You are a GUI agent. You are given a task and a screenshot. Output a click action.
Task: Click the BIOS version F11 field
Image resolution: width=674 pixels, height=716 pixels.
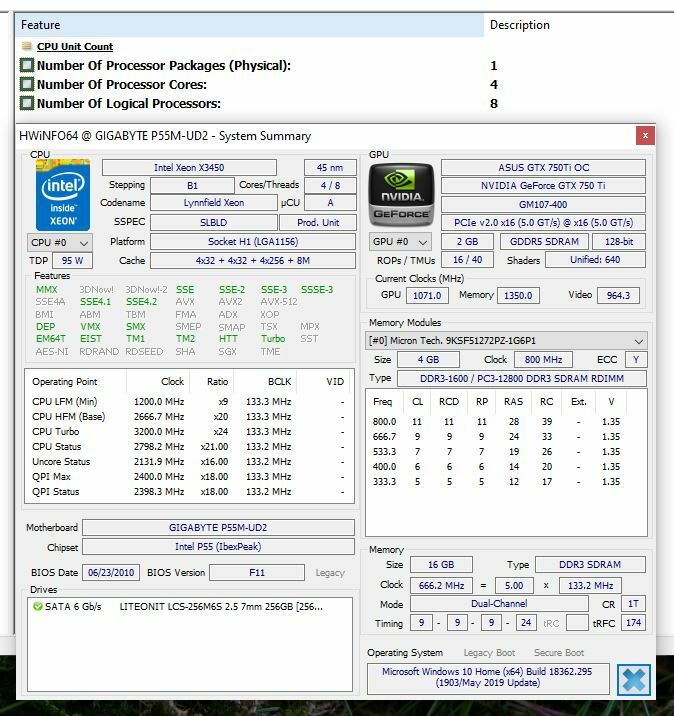[257, 573]
